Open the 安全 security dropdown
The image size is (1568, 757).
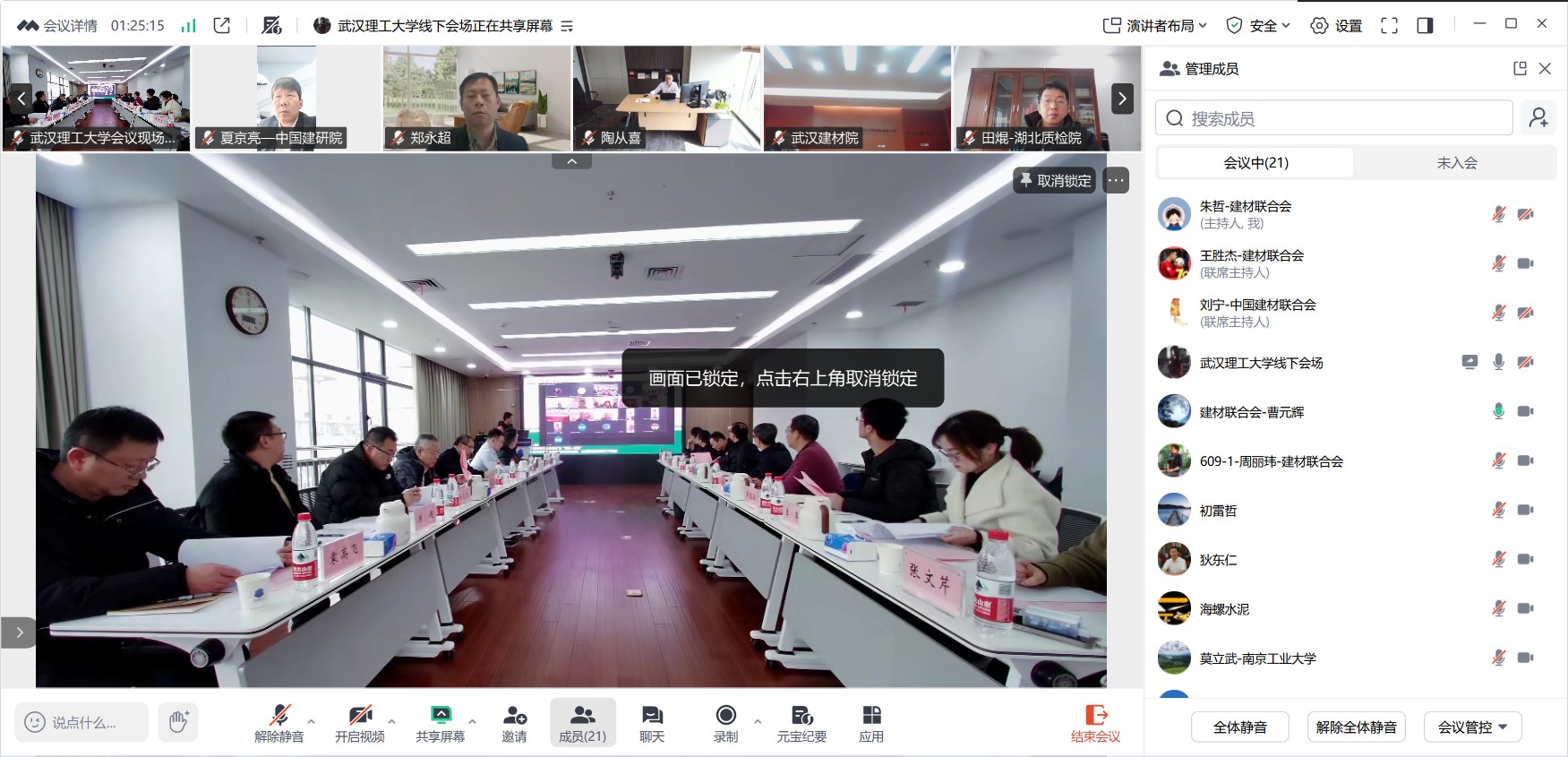coord(1258,26)
